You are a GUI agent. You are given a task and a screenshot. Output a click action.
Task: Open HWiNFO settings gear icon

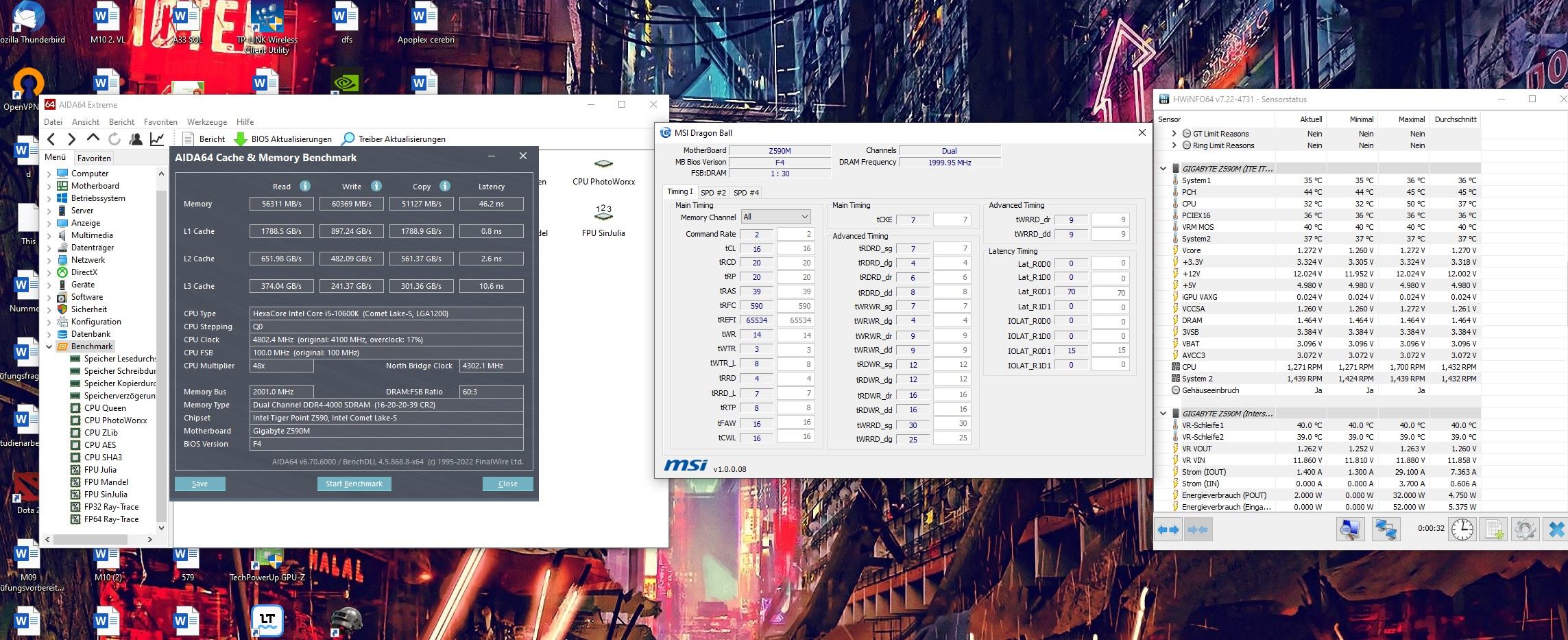(1525, 530)
